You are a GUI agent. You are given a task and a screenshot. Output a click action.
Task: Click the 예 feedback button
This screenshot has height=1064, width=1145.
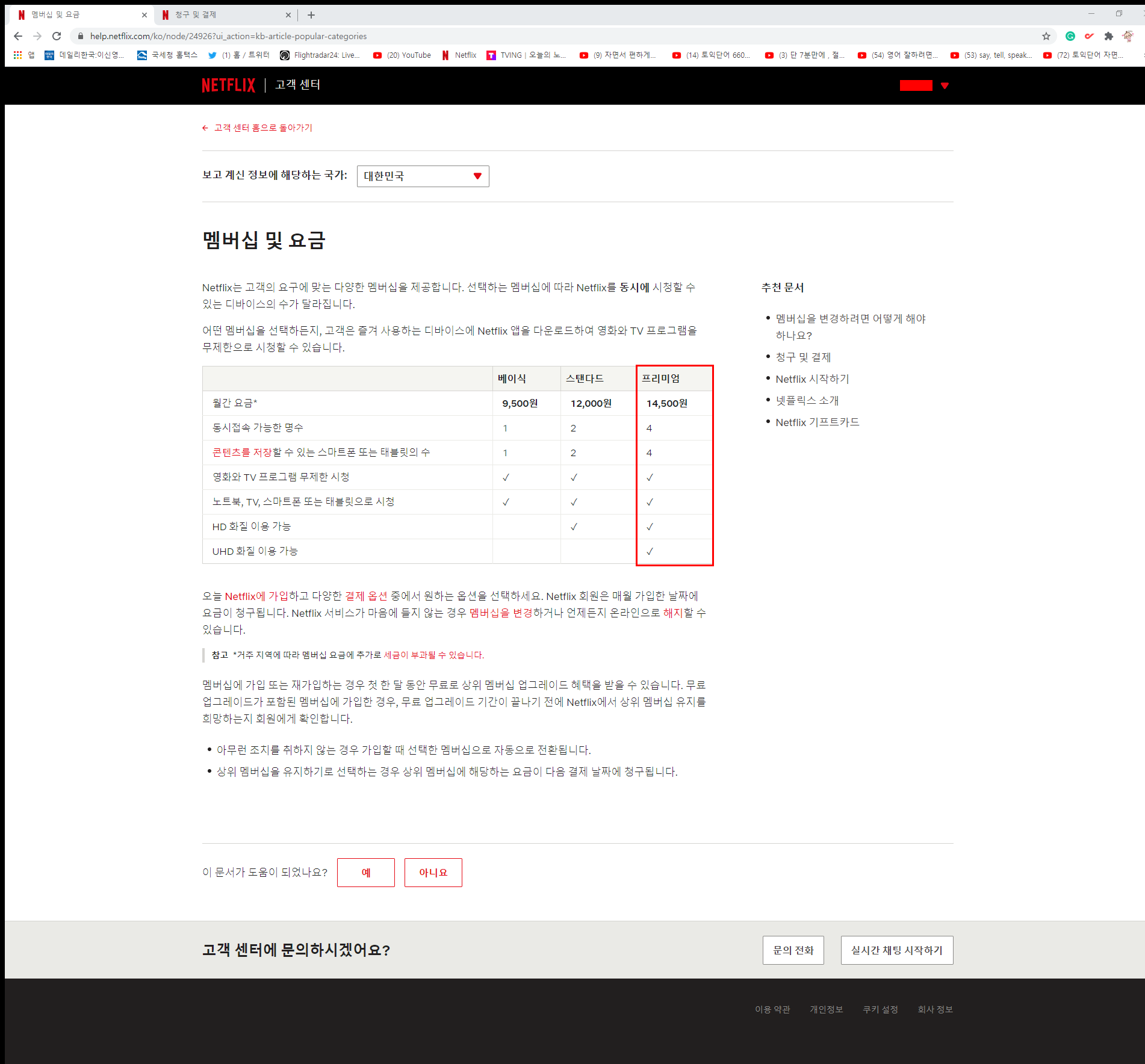pyautogui.click(x=366, y=873)
